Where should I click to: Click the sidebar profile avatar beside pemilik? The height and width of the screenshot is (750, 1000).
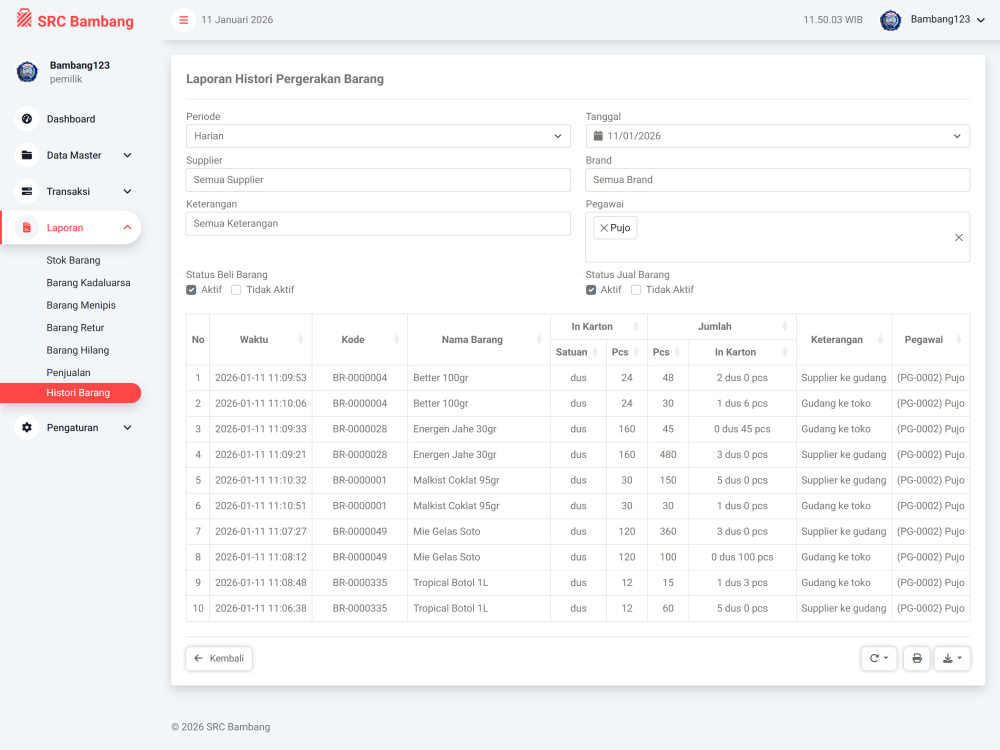pos(27,72)
